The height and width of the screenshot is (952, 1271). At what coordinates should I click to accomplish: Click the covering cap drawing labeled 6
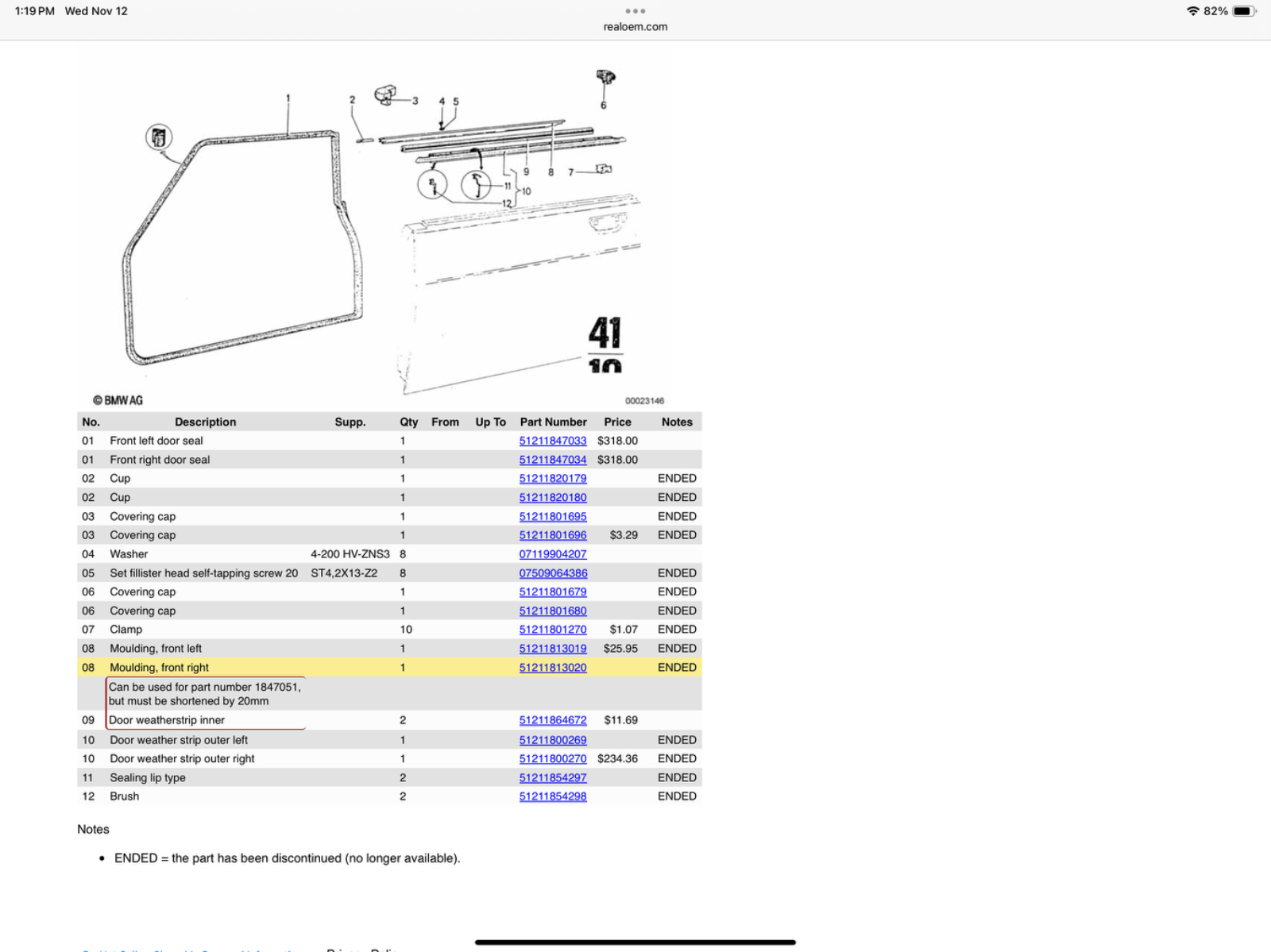(x=605, y=79)
